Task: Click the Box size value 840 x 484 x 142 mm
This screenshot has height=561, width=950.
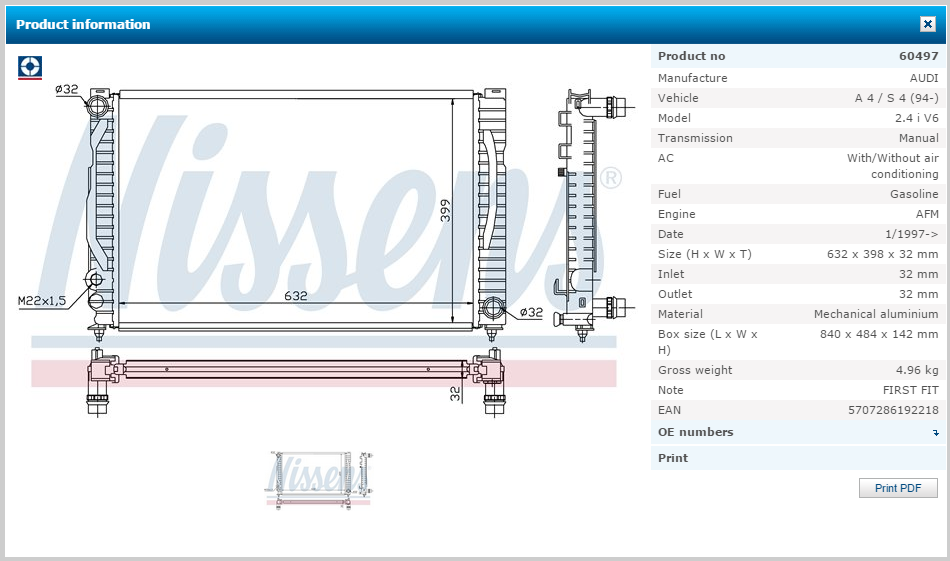Action: (x=879, y=334)
